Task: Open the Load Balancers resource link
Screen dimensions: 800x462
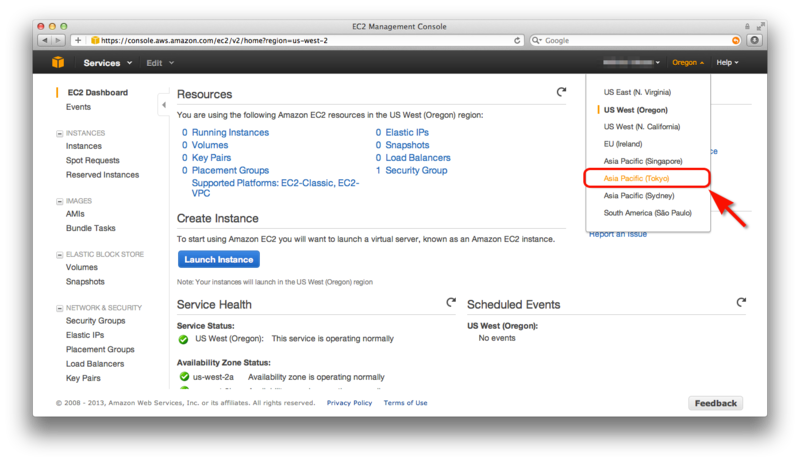Action: point(418,158)
